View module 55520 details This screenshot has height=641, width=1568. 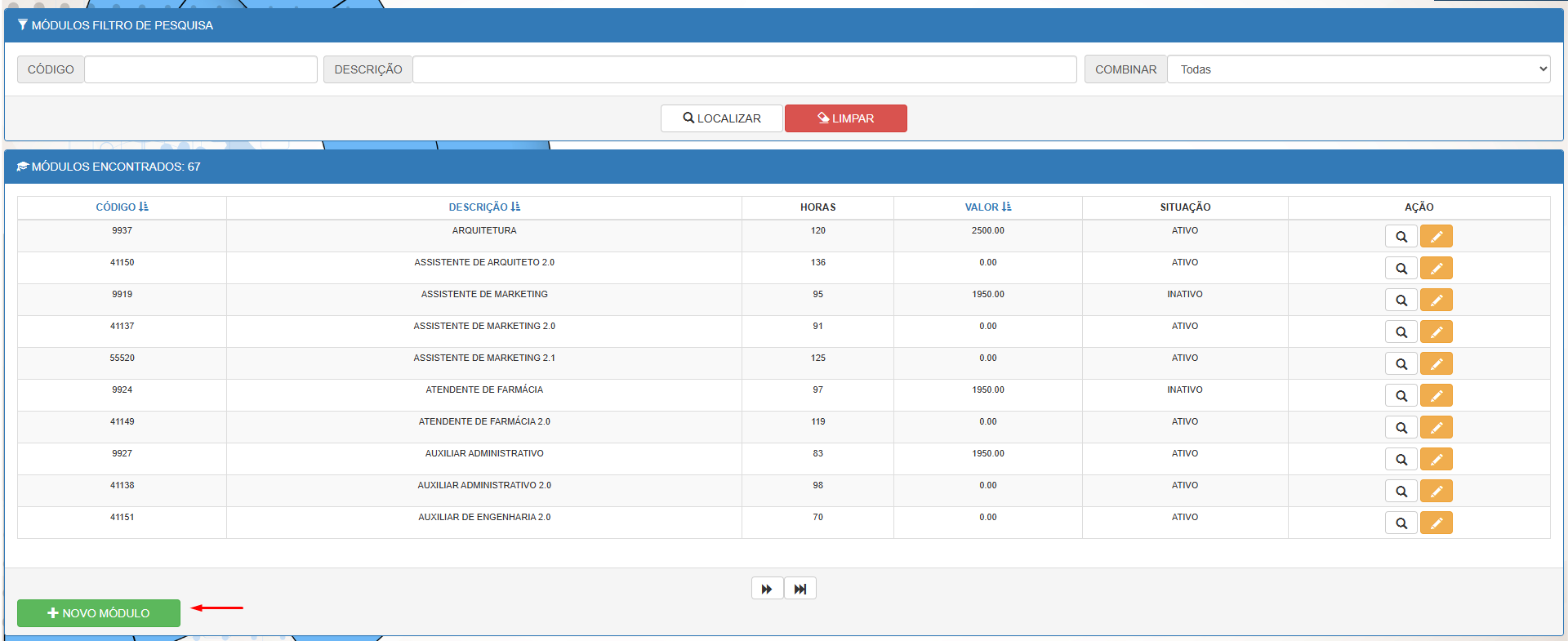click(1401, 364)
